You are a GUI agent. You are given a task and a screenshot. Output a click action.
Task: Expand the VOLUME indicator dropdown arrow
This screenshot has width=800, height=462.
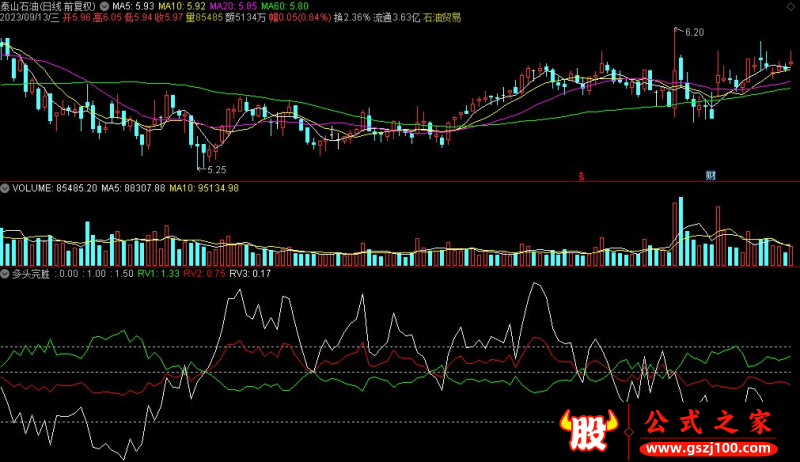pos(5,188)
